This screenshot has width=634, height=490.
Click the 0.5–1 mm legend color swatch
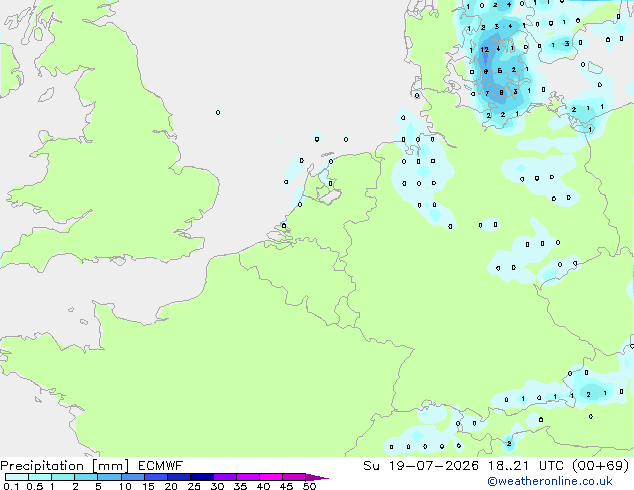tap(40, 477)
